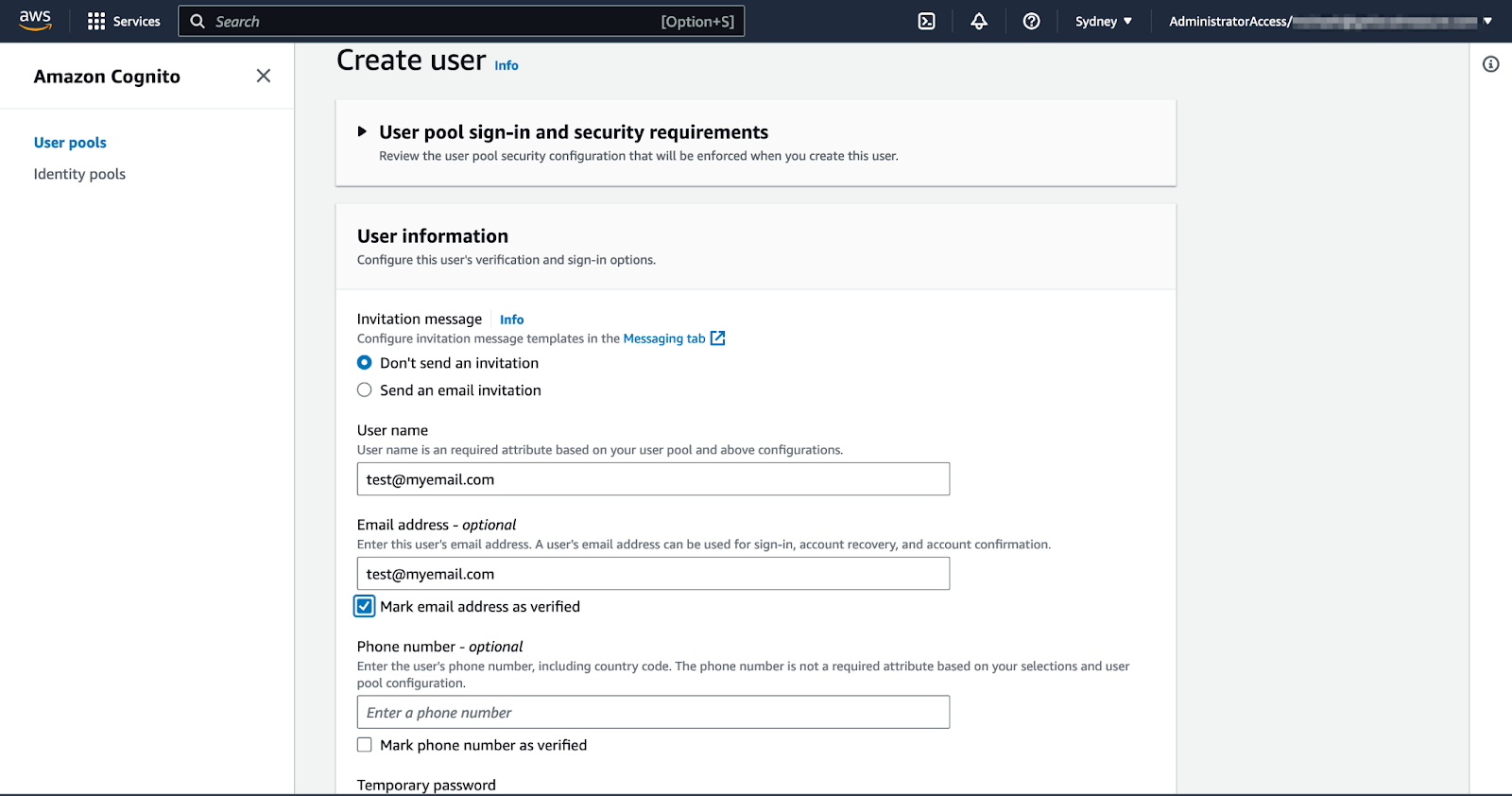
Task: Close the Amazon Cognito side navigation
Action: [x=264, y=76]
